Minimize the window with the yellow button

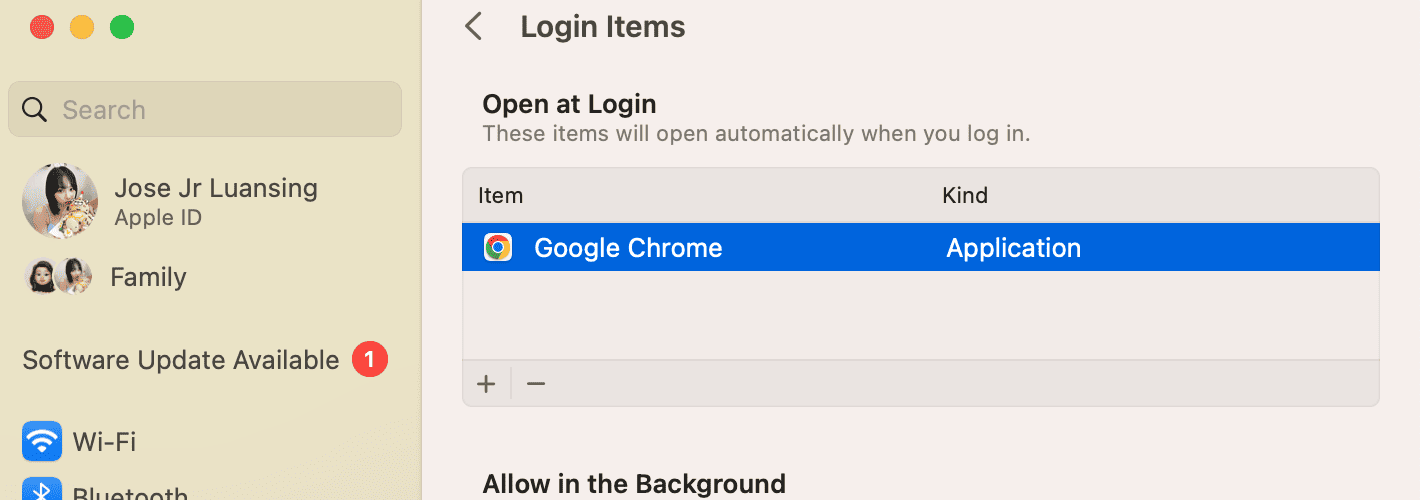click(x=82, y=27)
